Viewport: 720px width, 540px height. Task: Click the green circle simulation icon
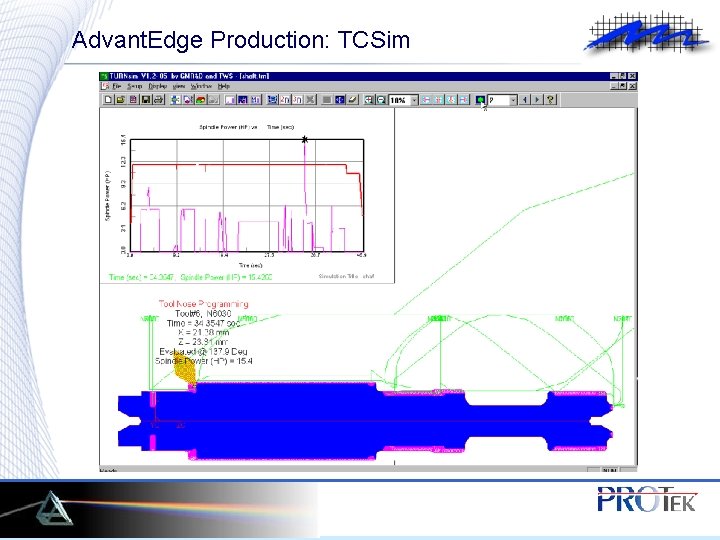pyautogui.click(x=481, y=100)
